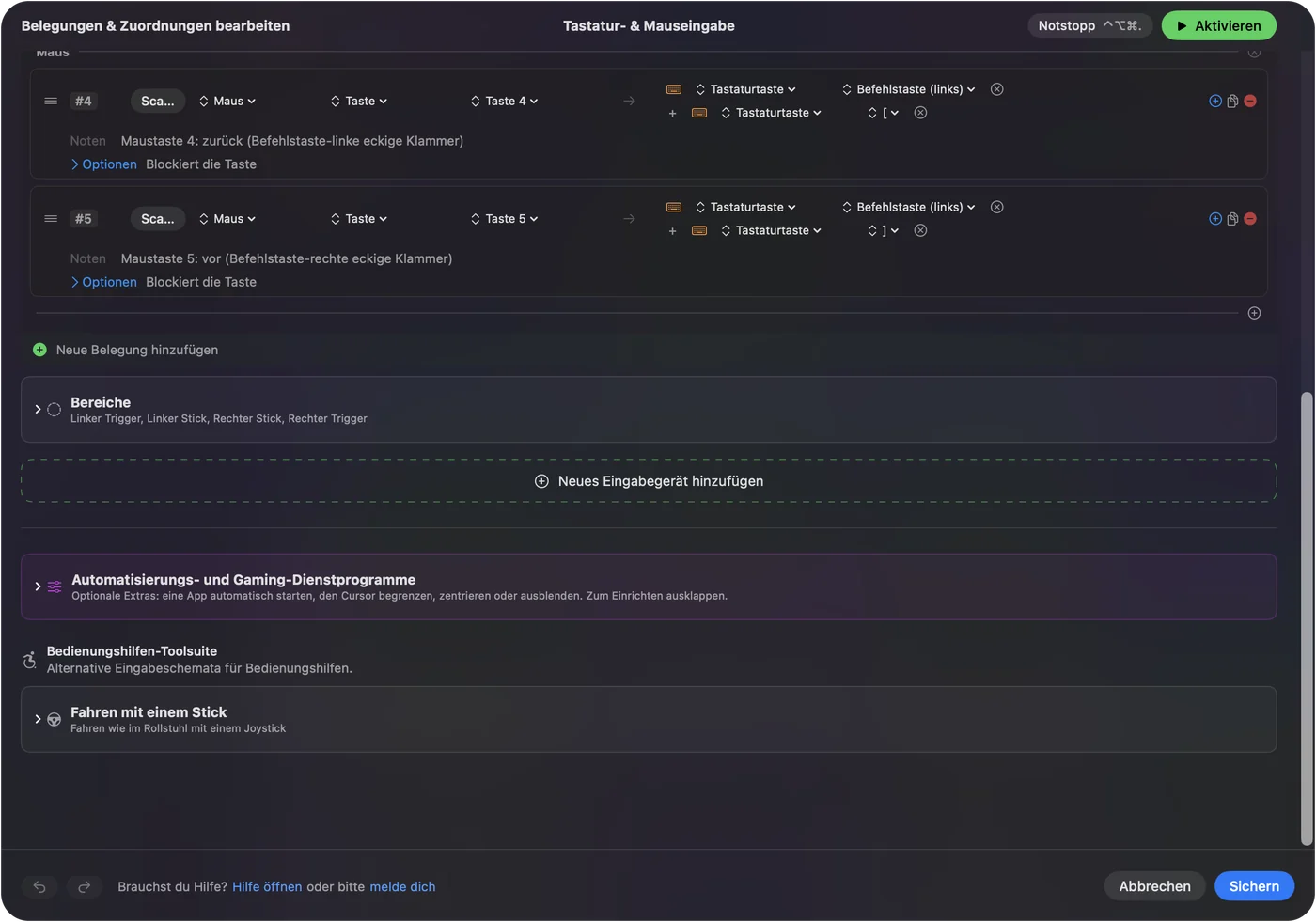Expand Optionen for mapping #4
The width and height of the screenshot is (1316, 922).
(x=103, y=164)
